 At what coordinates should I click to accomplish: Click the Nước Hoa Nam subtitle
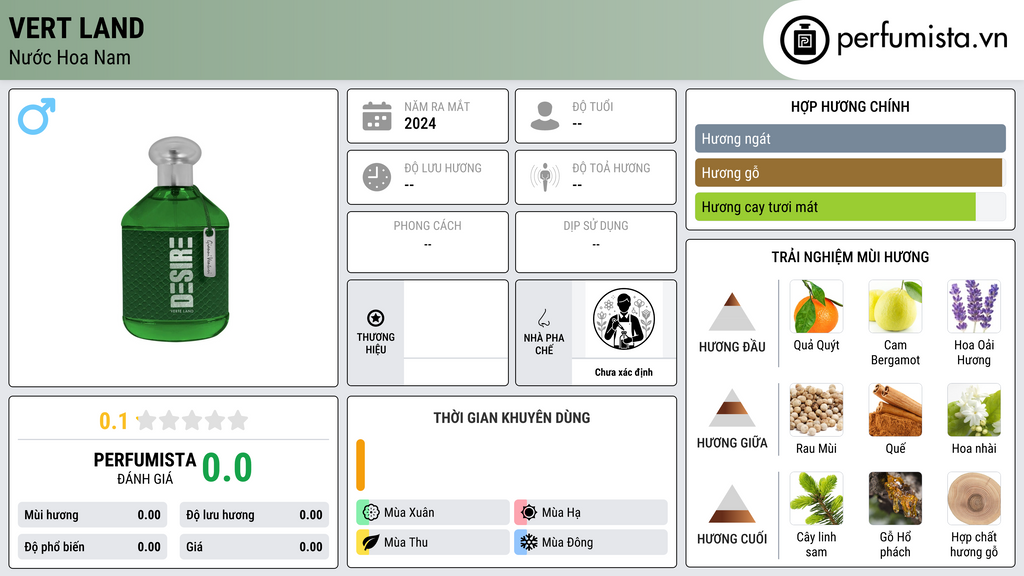[x=70, y=57]
